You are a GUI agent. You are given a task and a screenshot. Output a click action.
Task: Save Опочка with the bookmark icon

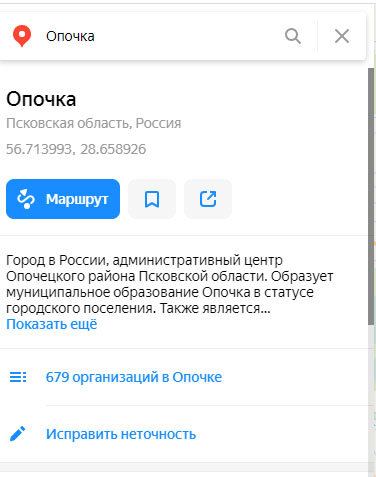pos(152,199)
